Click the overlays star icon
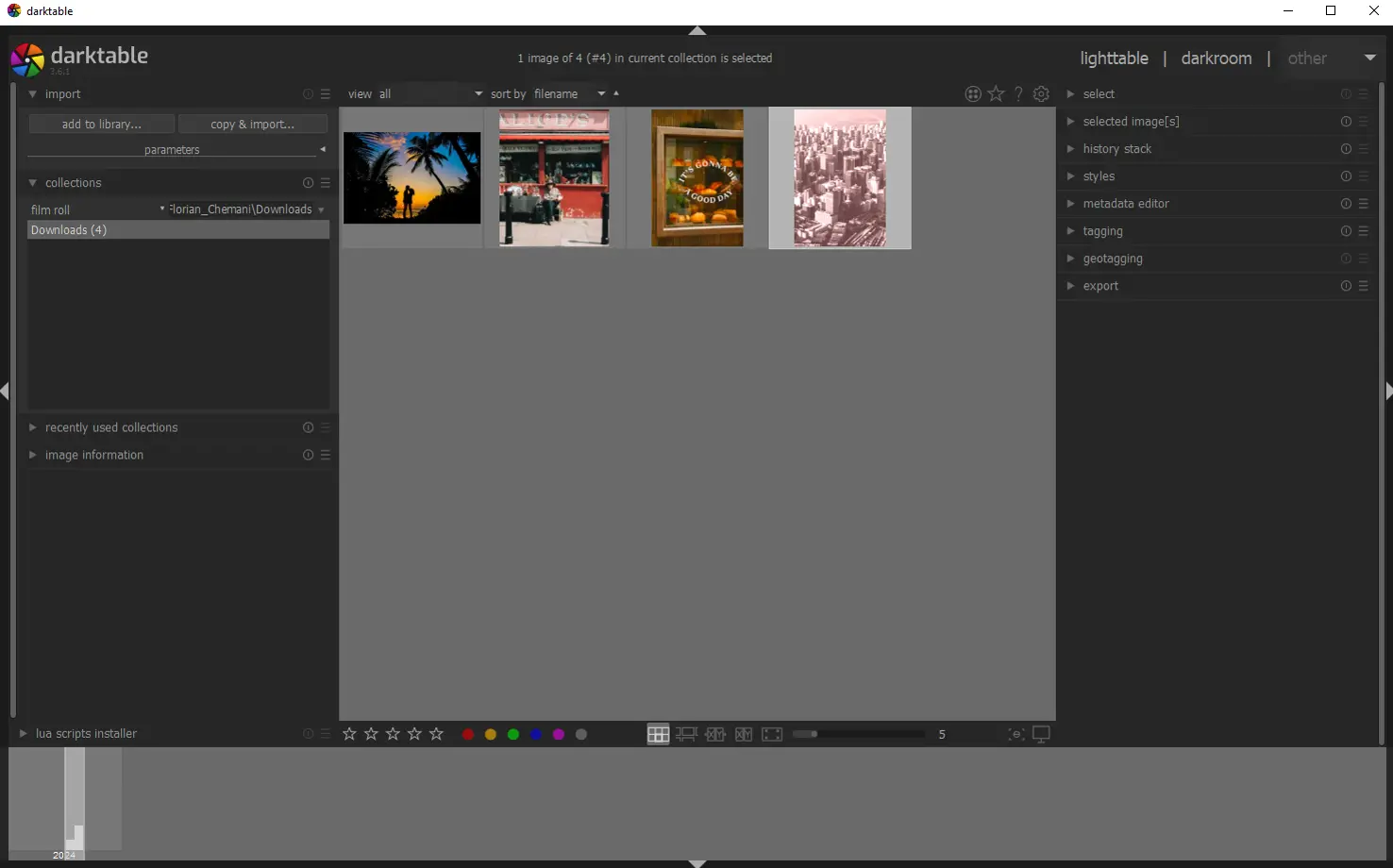The height and width of the screenshot is (868, 1393). click(x=996, y=93)
